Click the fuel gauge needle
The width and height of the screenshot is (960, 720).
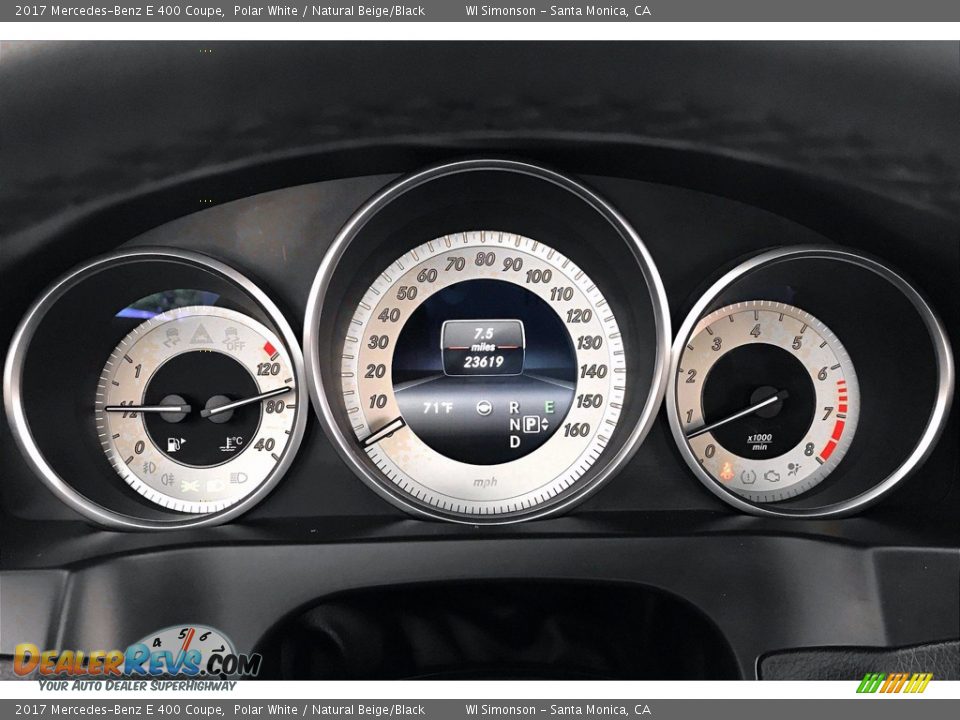coord(146,408)
